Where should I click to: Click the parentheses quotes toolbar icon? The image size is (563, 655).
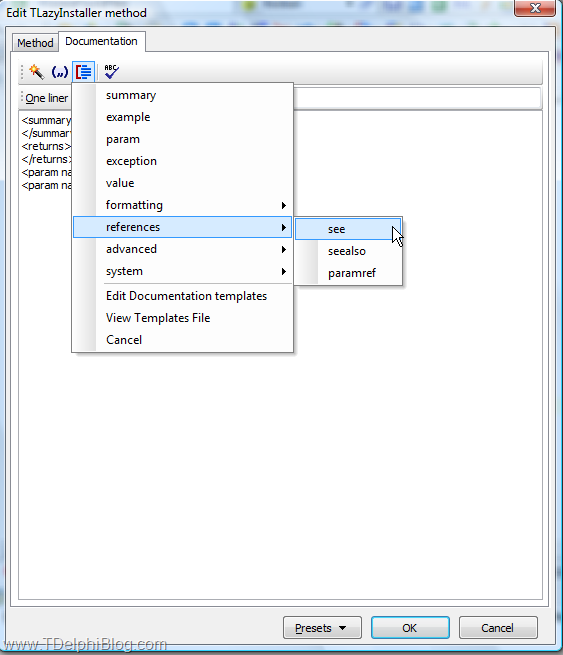pyautogui.click(x=60, y=72)
